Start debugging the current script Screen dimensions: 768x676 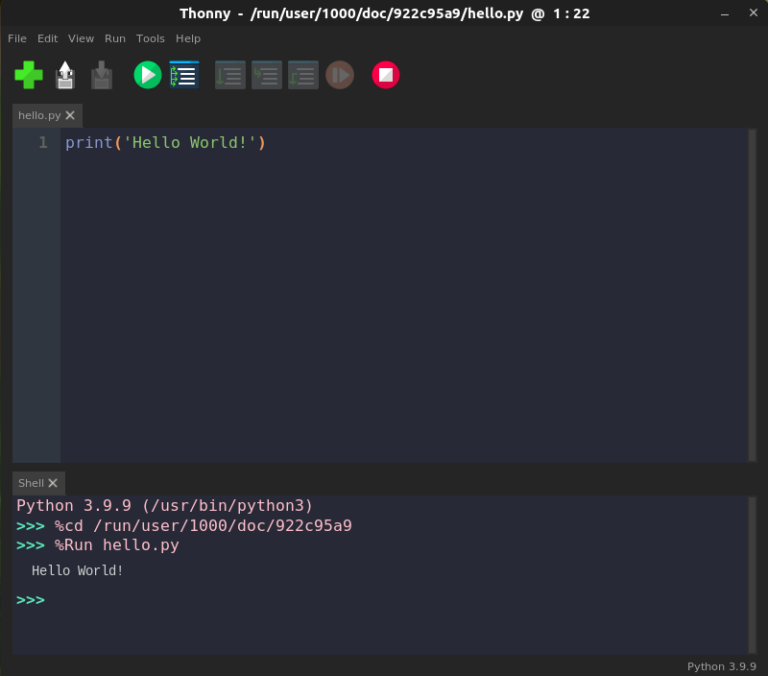coord(184,75)
